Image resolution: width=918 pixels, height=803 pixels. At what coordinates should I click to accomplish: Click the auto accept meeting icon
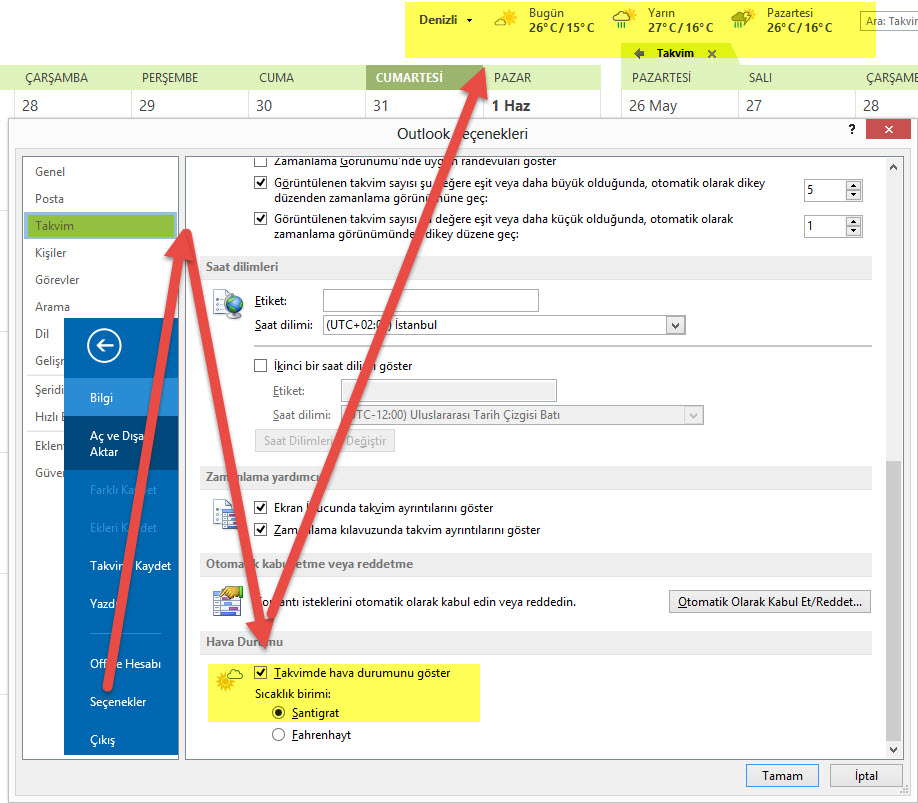click(x=227, y=601)
